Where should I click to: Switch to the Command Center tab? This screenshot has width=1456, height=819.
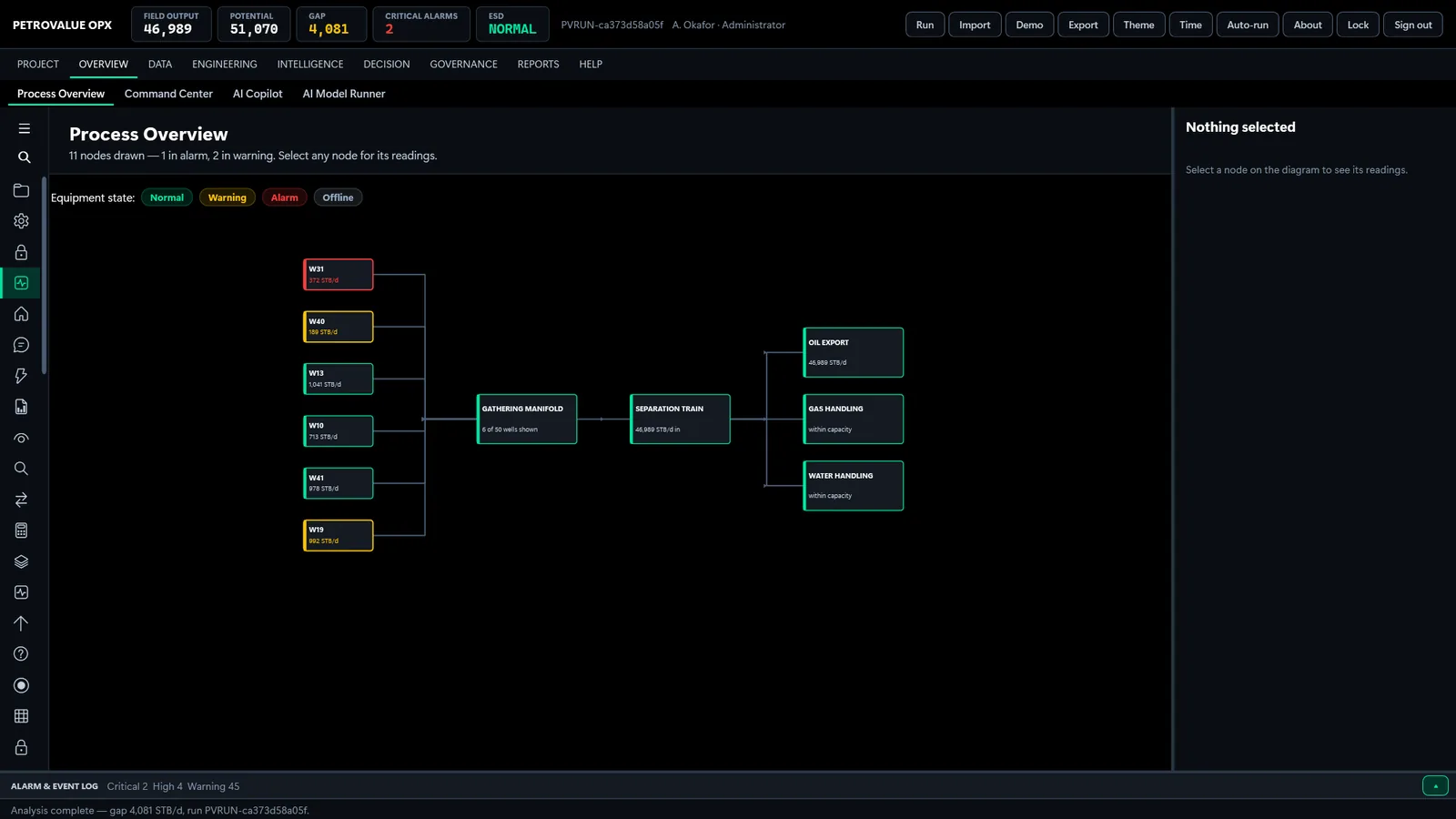pyautogui.click(x=168, y=94)
